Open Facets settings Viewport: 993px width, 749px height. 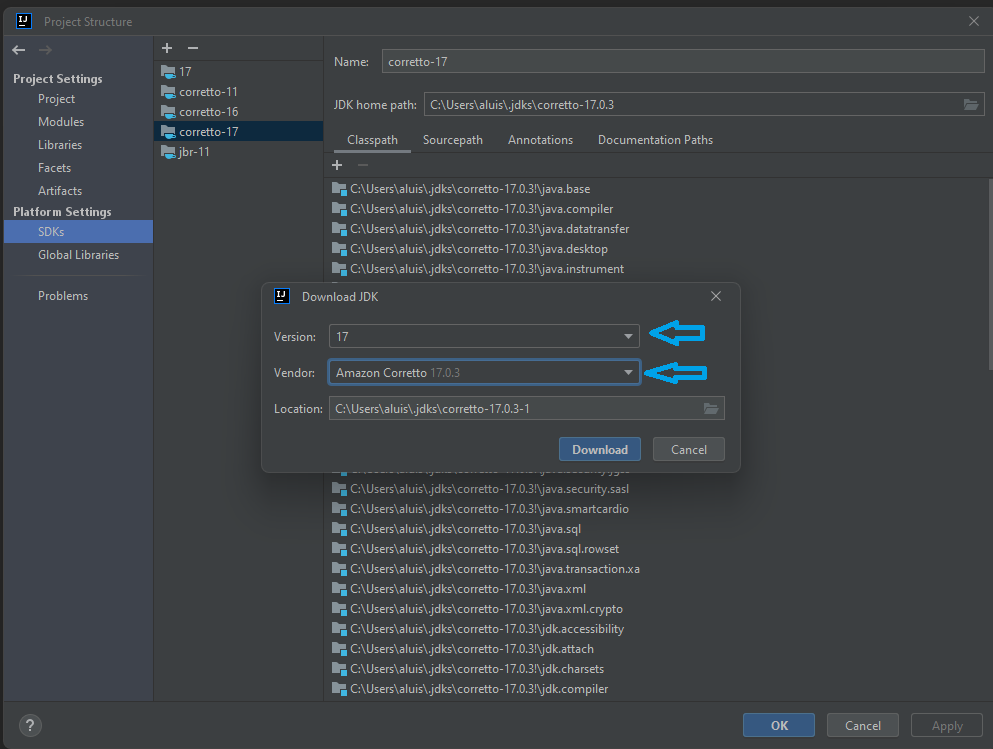(54, 168)
